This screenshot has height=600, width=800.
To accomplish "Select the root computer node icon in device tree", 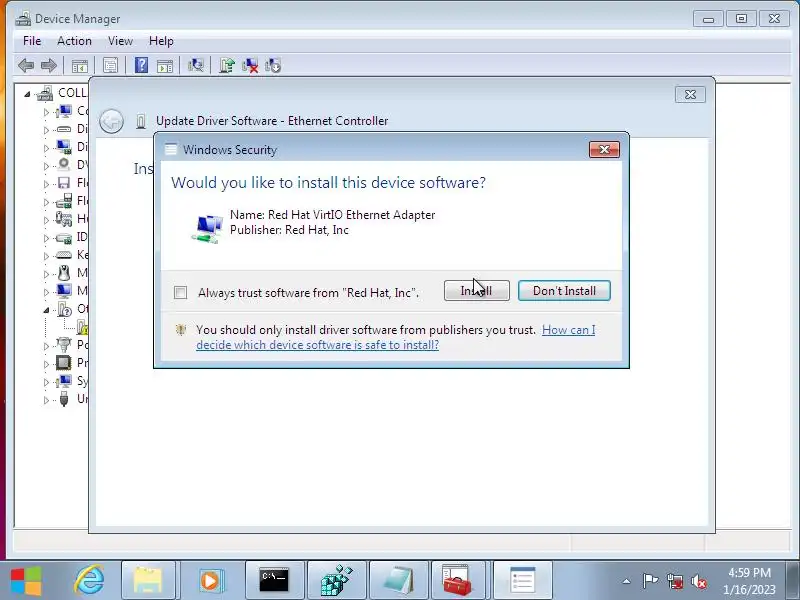I will 45,93.
